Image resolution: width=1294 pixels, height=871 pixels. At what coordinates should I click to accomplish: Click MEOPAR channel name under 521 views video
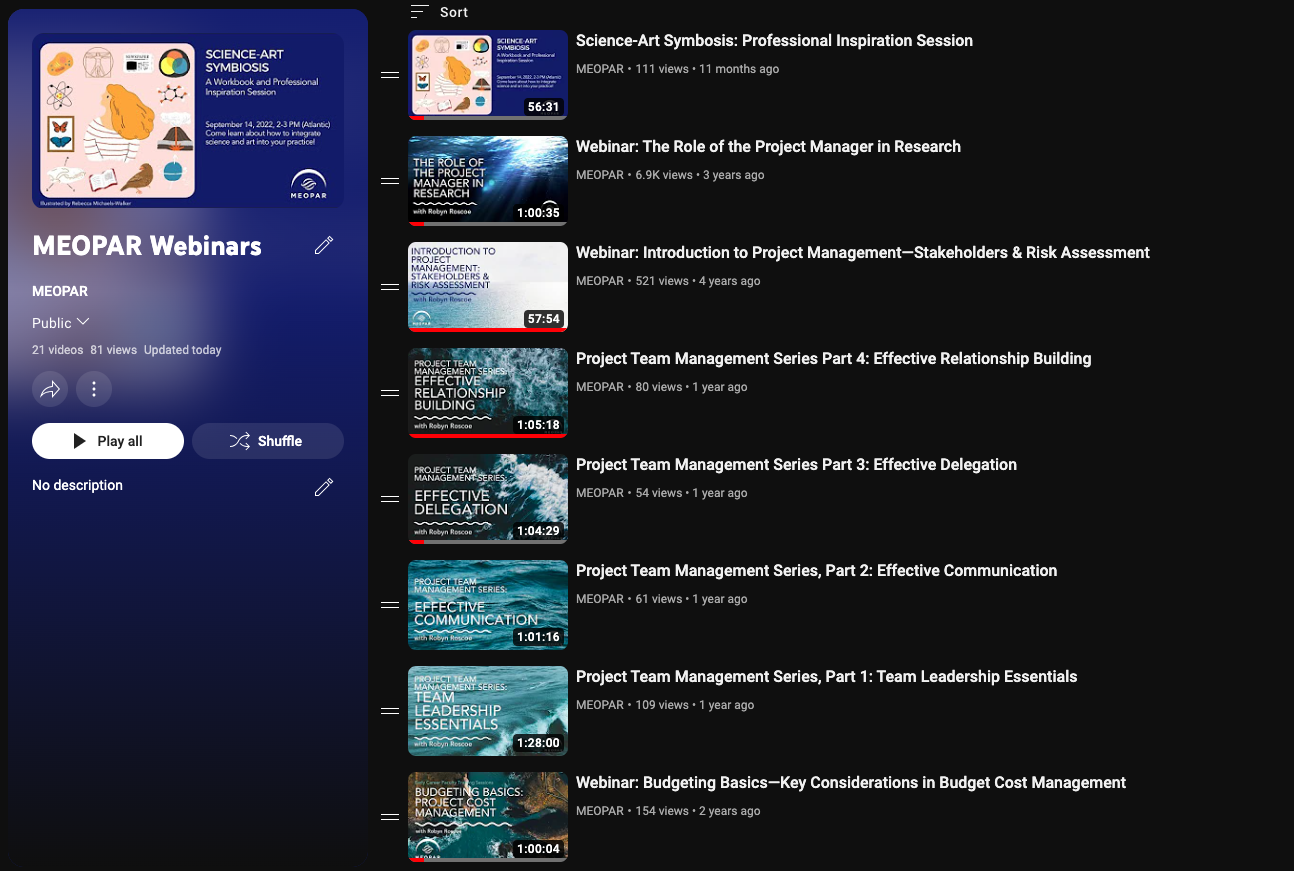click(x=600, y=281)
